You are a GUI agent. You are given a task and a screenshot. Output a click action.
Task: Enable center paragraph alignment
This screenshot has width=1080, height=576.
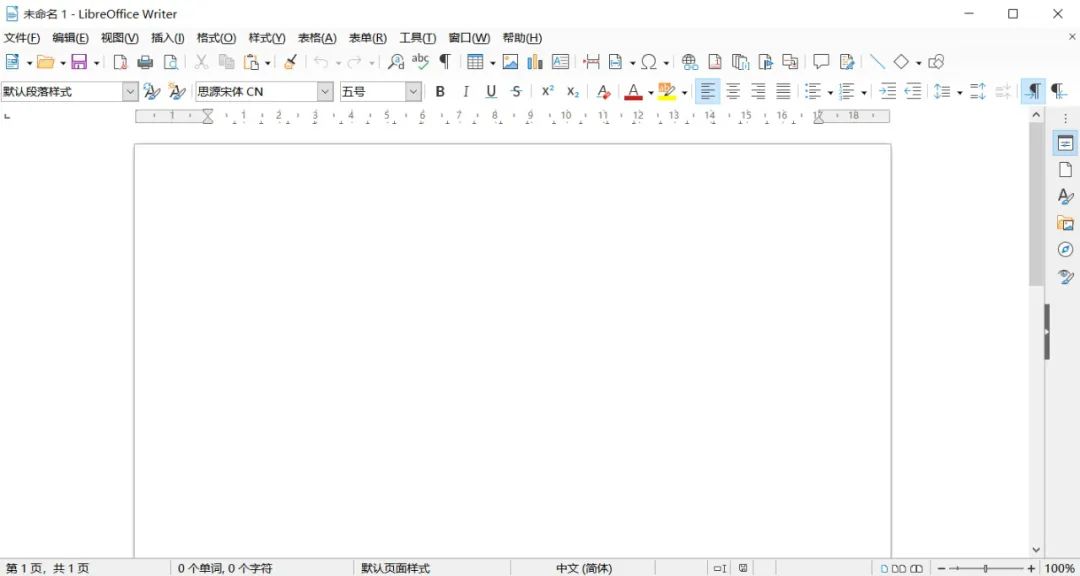point(733,92)
